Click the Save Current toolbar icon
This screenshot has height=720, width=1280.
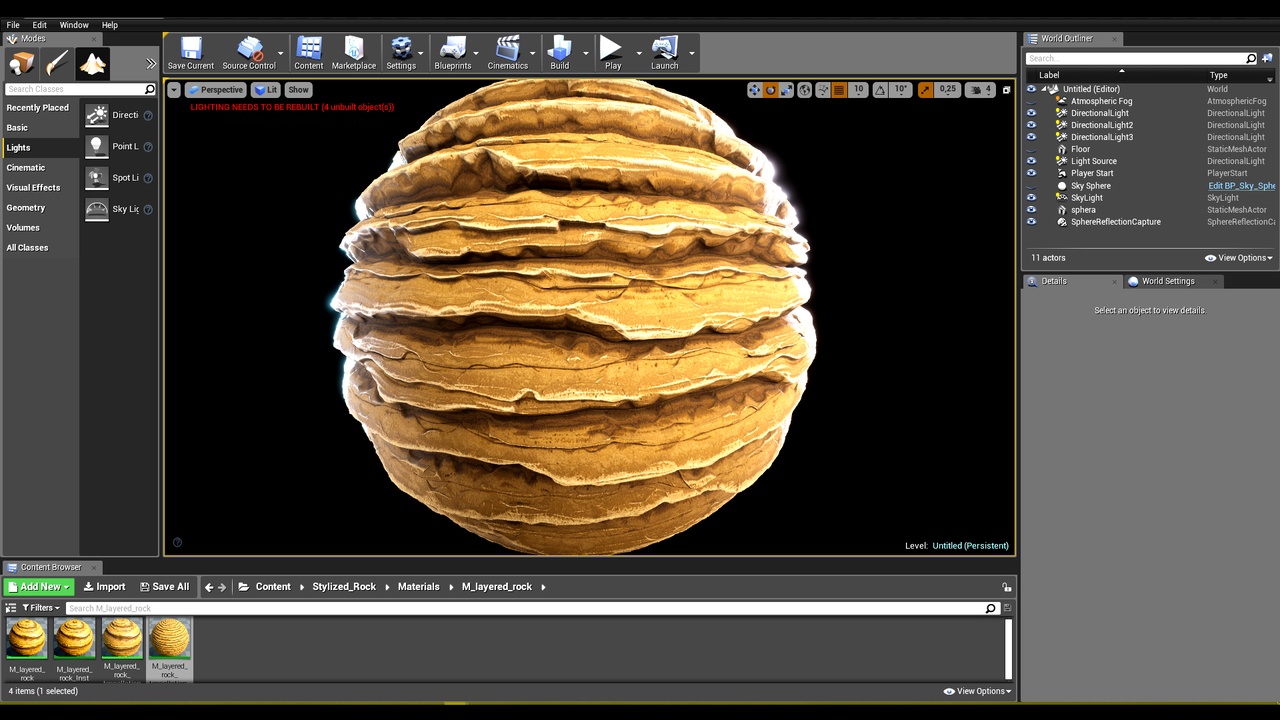[191, 53]
